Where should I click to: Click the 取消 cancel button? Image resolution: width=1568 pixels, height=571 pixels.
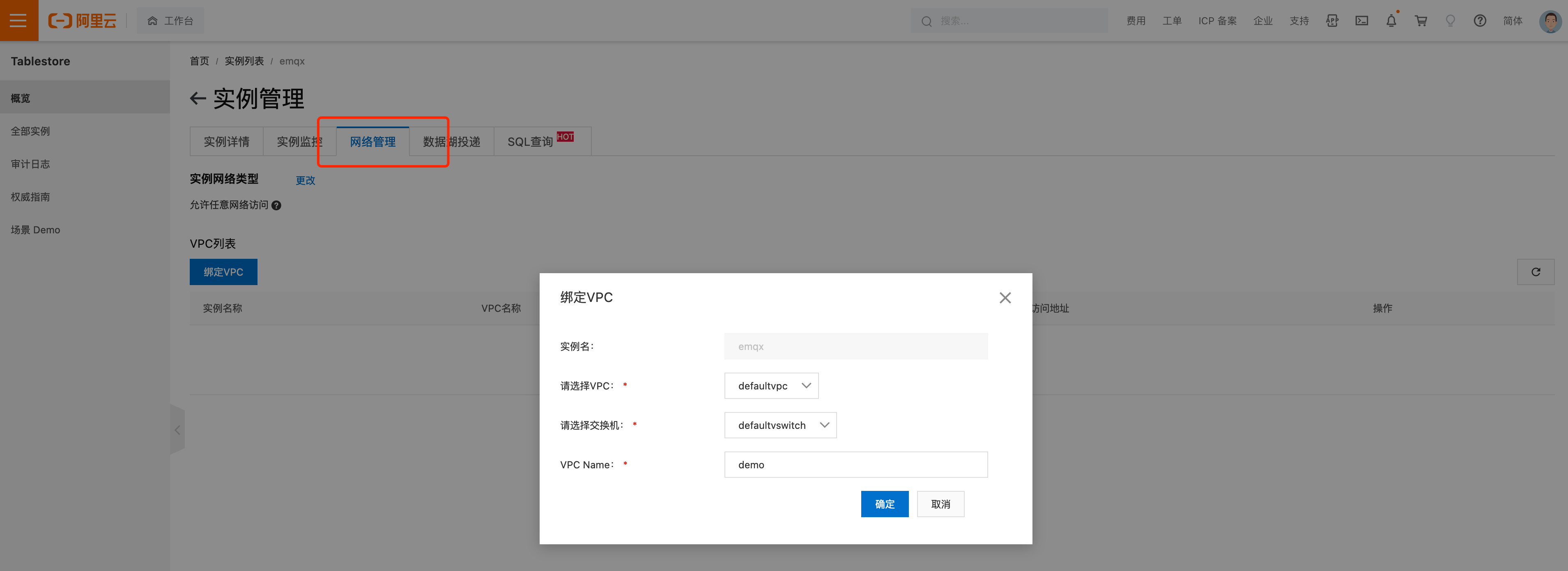click(x=940, y=504)
